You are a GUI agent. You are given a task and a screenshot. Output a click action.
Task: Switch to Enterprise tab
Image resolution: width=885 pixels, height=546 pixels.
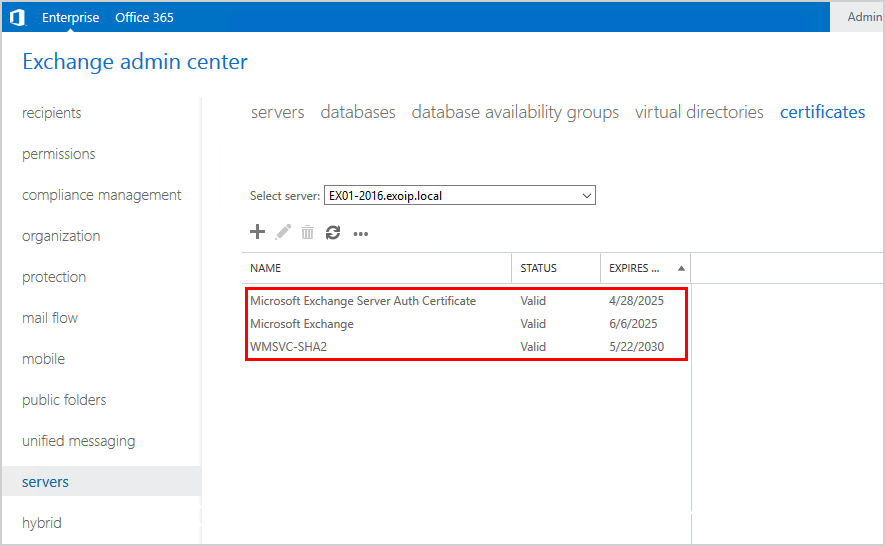point(71,18)
